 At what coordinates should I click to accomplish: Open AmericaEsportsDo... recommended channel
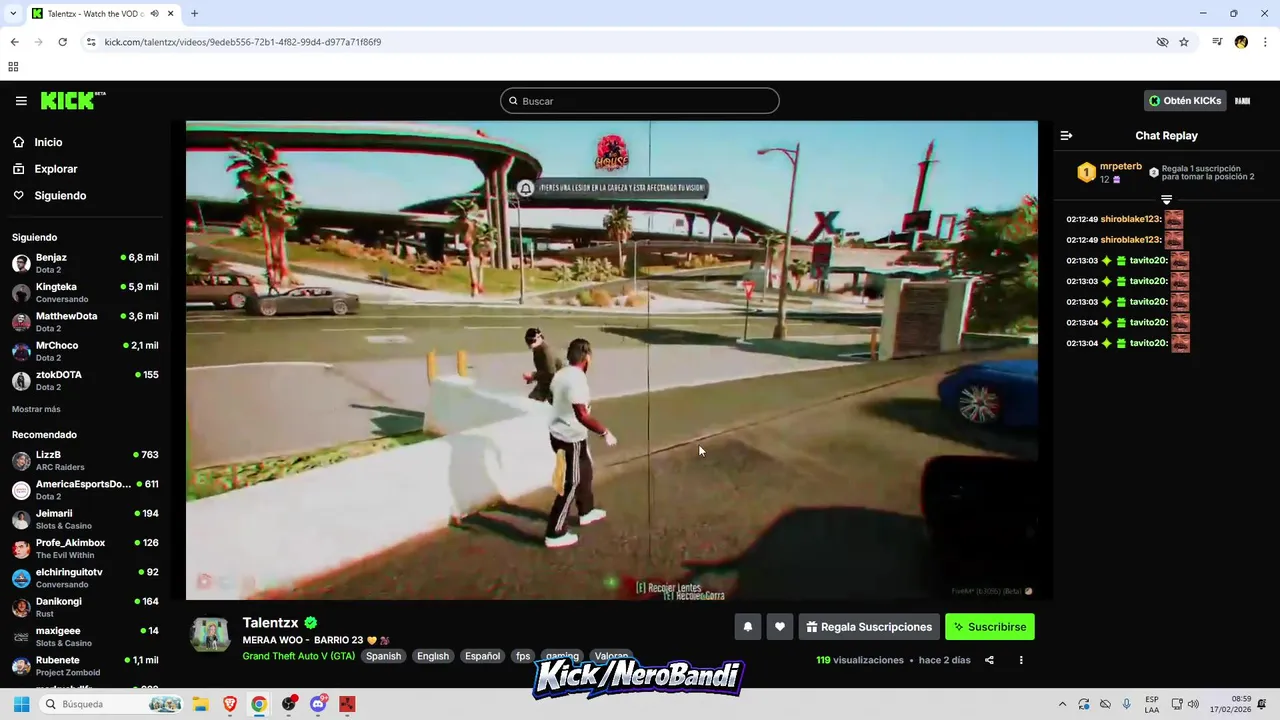pos(85,490)
